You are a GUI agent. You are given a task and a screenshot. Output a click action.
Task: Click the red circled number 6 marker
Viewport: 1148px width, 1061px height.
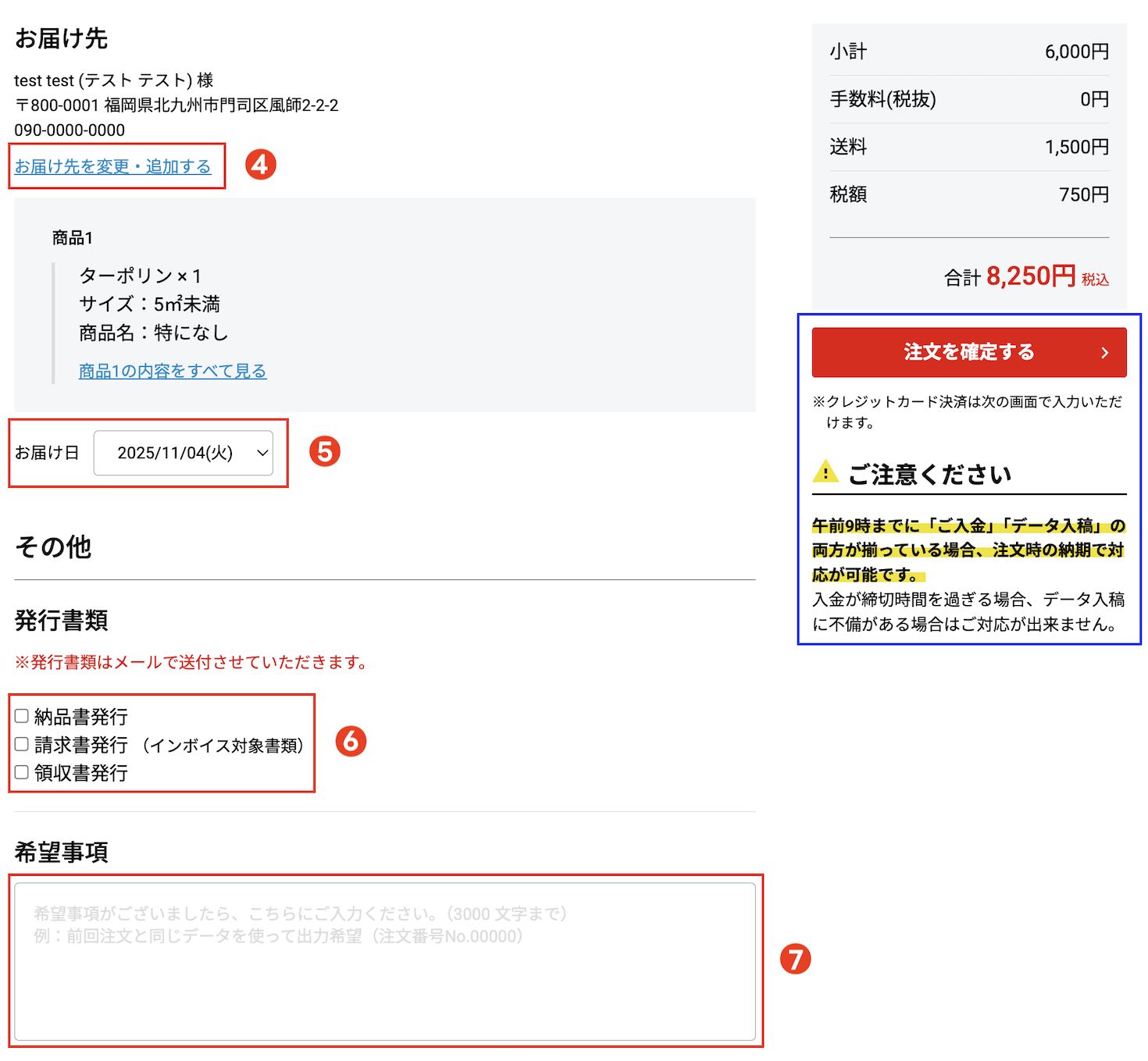pos(351,741)
